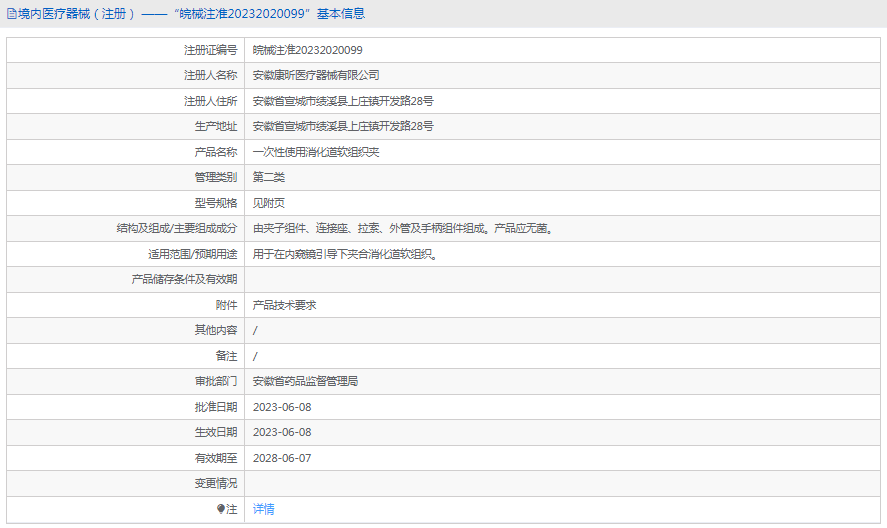Click the lightbulb icon beside 注
887x528 pixels.
tap(221, 509)
